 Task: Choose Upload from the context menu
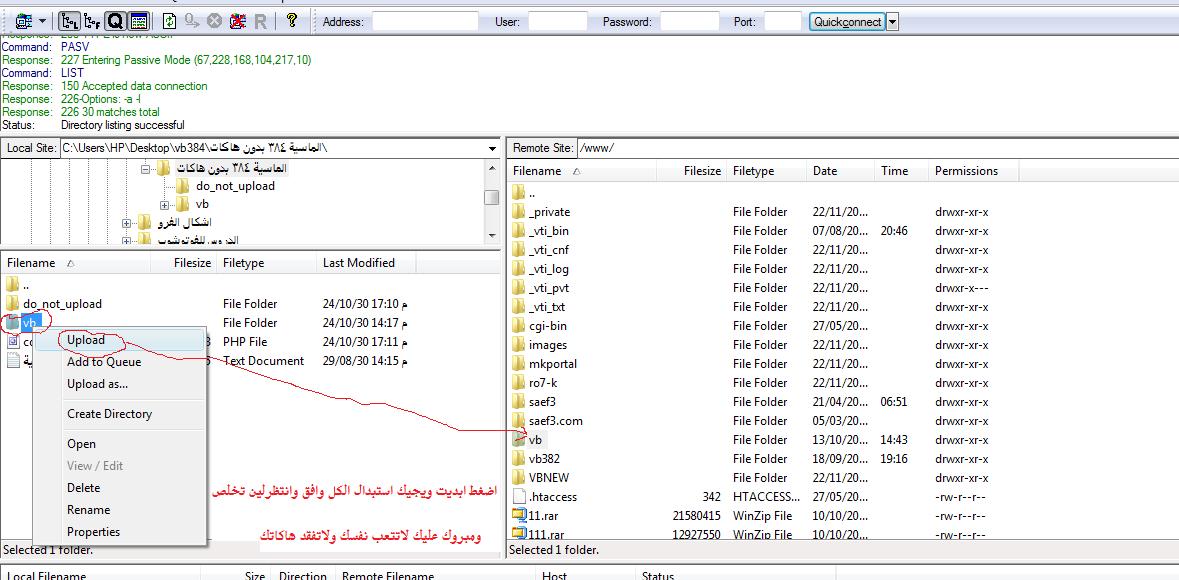86,340
